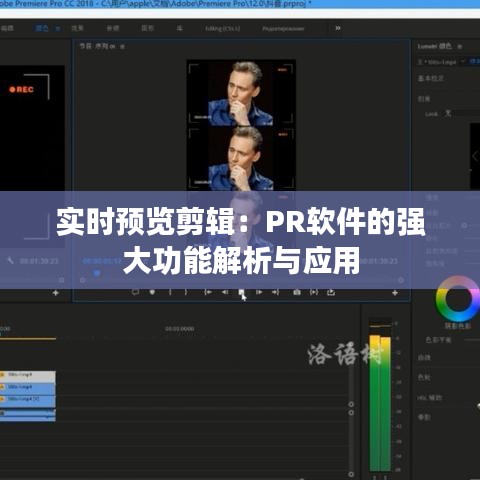Select the audio clip at bottom of timeline

[x=28, y=415]
